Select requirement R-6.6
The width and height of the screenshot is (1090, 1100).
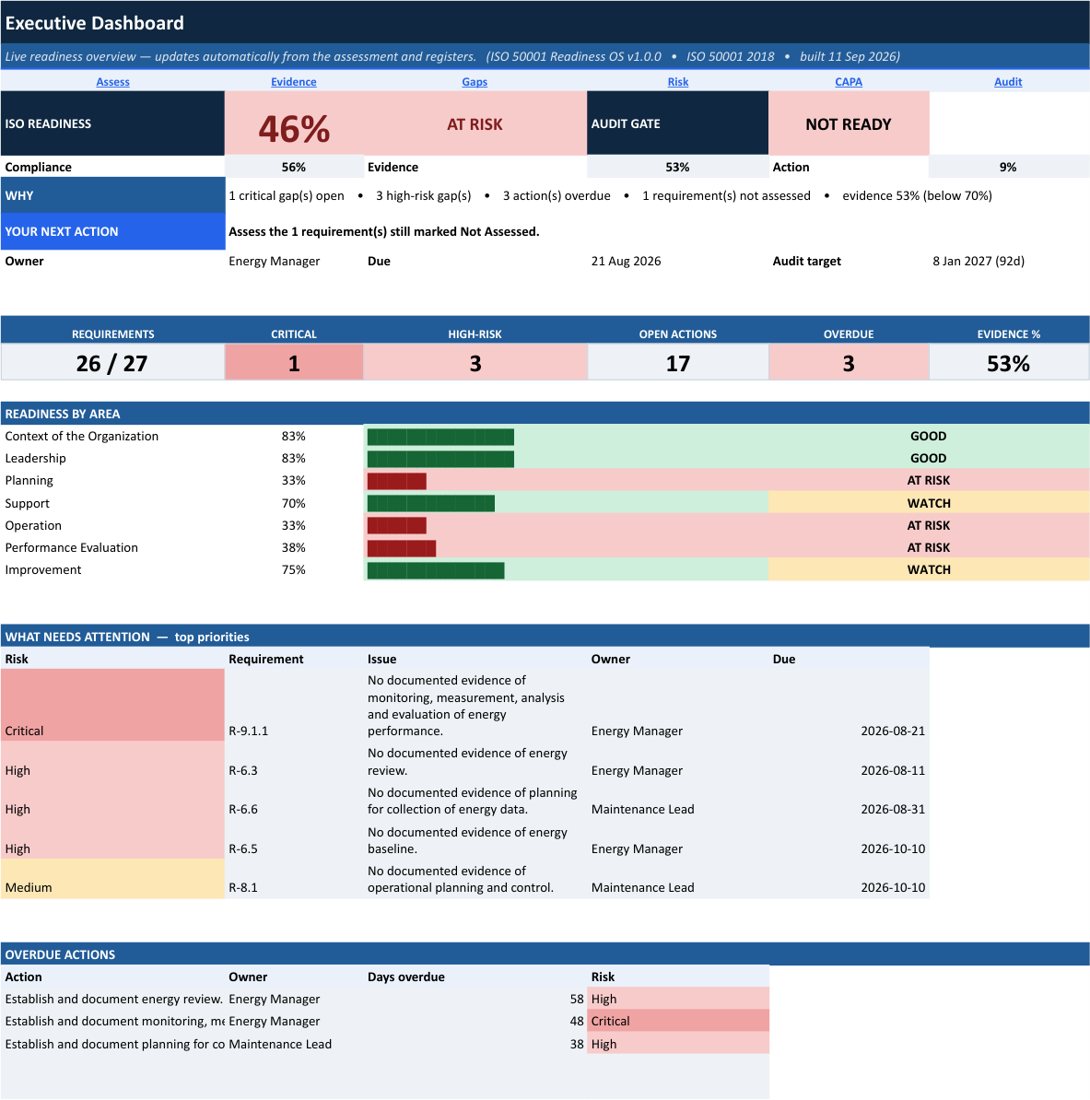pyautogui.click(x=243, y=809)
